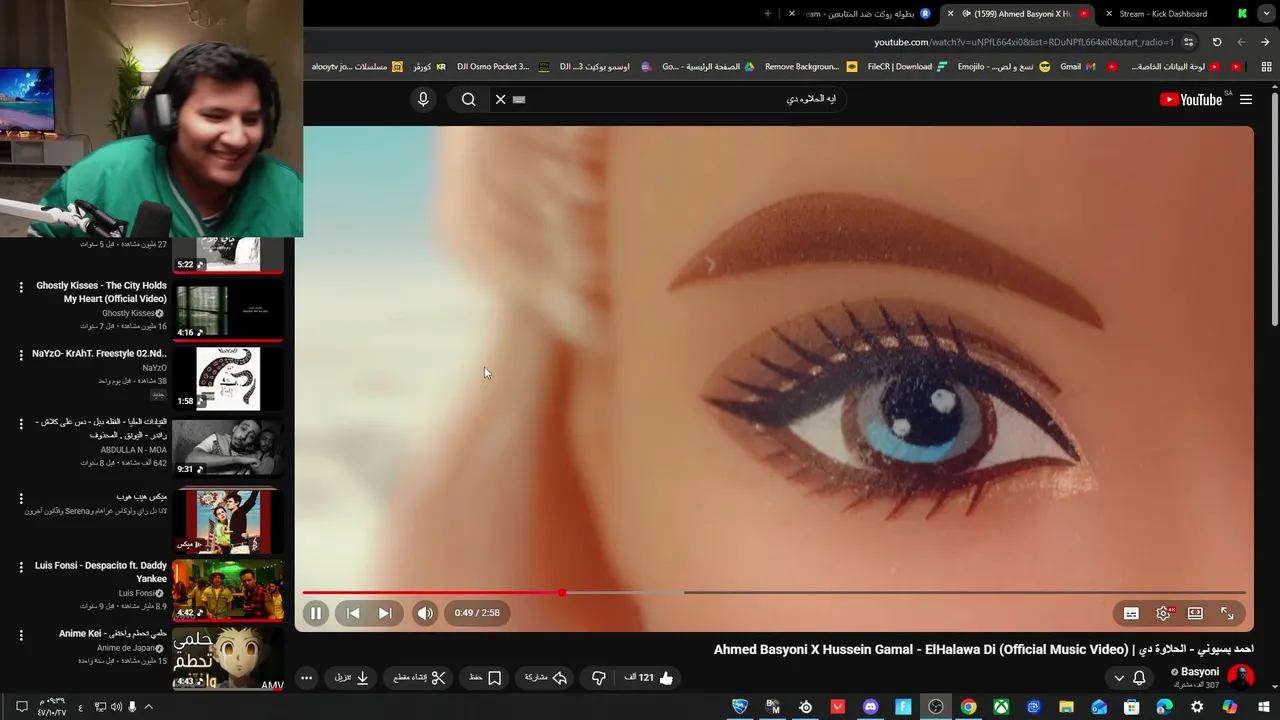Switch to theater mode view
The width and height of the screenshot is (1280, 720).
coord(1195,613)
